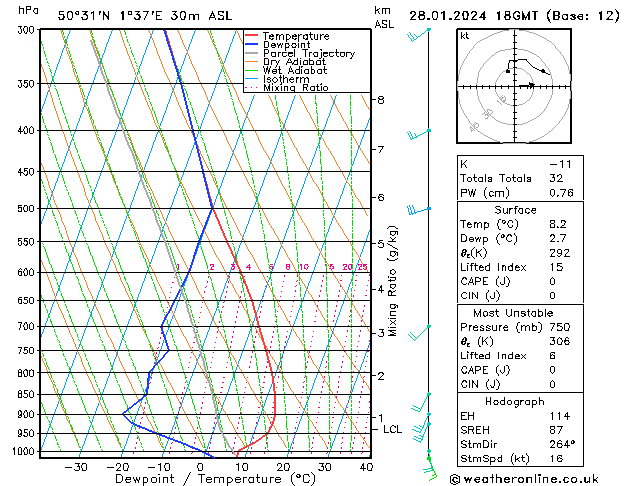Click the wind barb at 700 hPa
The image size is (629, 486).
(419, 333)
